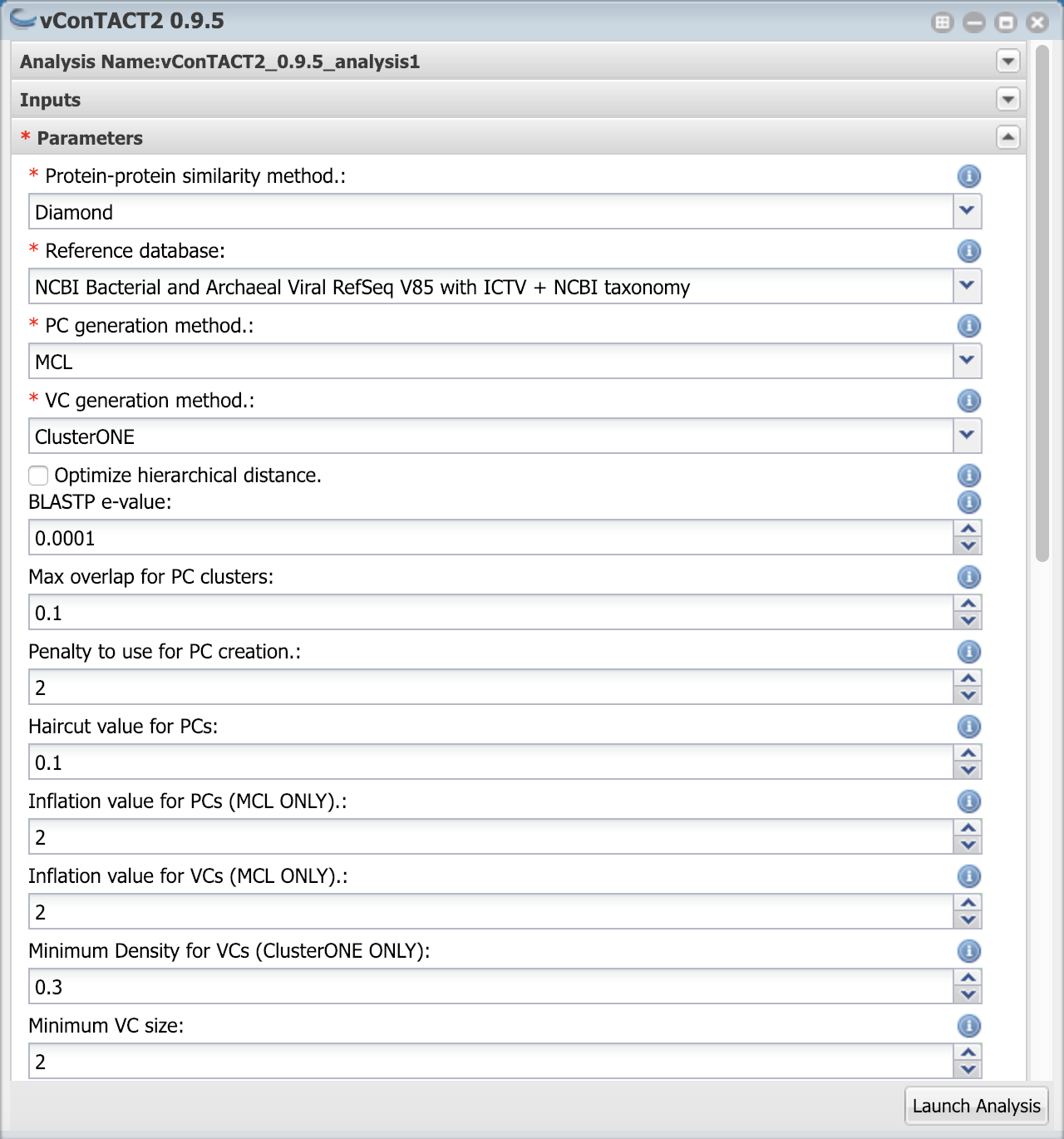
Task: Collapse the Parameters section
Action: coord(1007,137)
